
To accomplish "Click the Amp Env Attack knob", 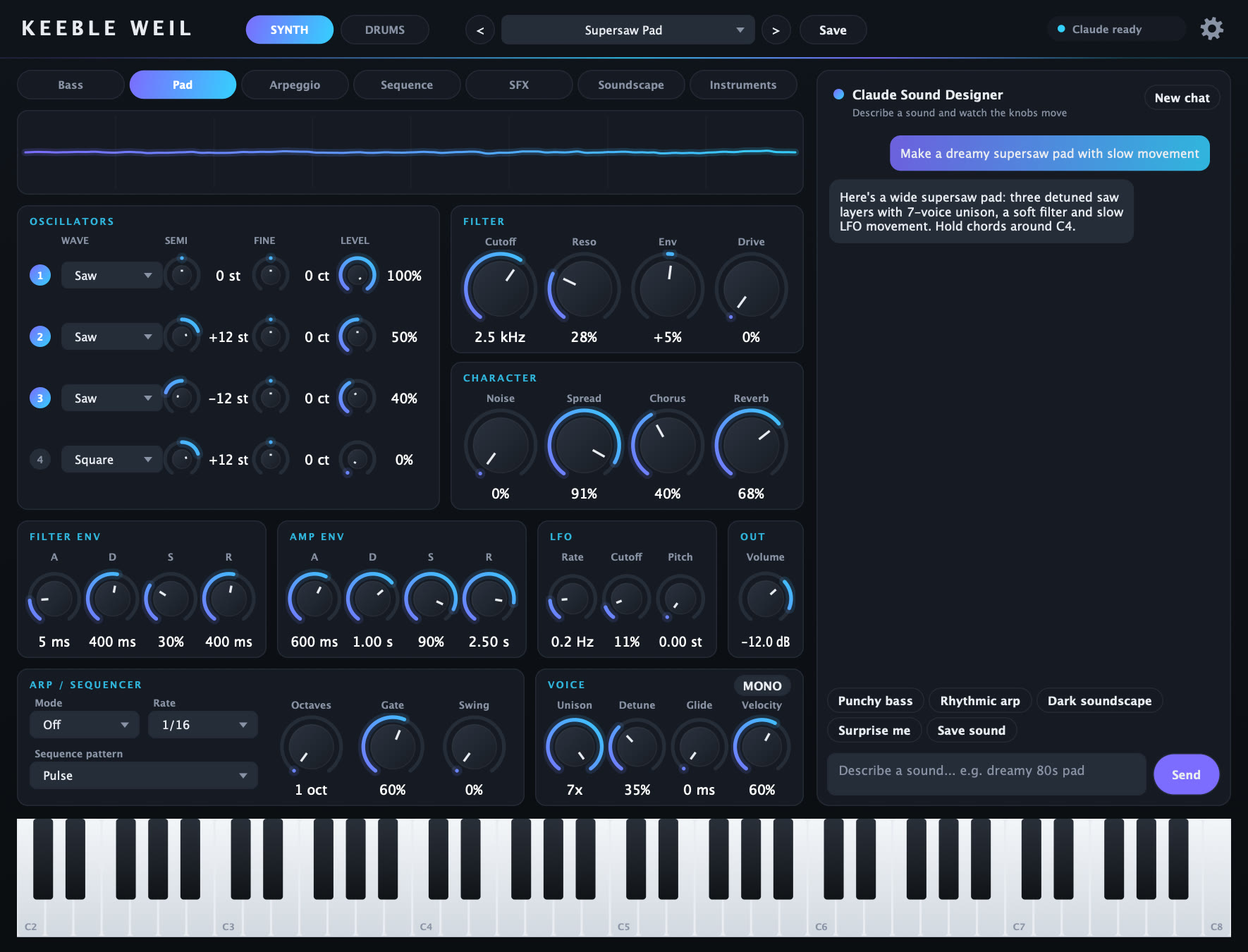I will [314, 599].
